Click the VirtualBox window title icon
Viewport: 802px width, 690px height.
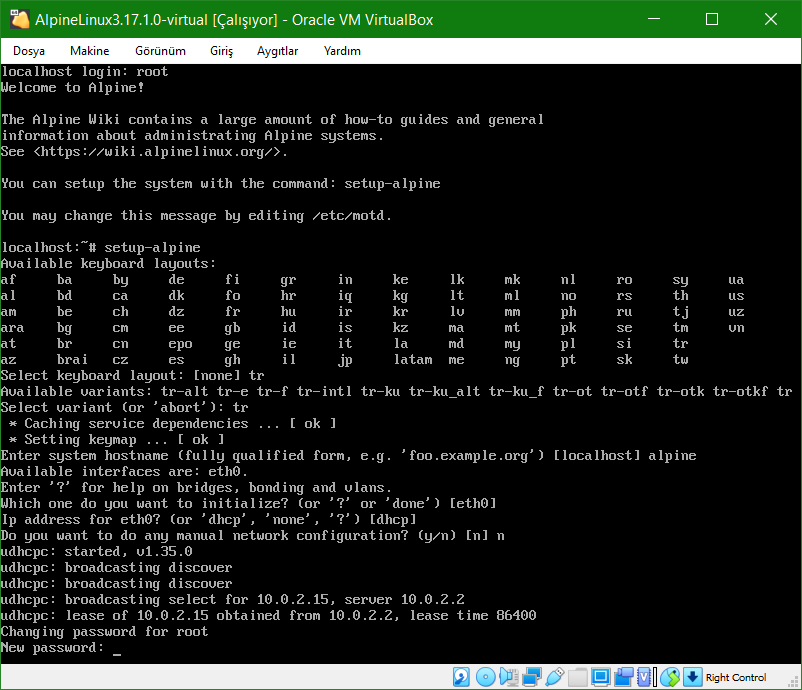pos(19,19)
